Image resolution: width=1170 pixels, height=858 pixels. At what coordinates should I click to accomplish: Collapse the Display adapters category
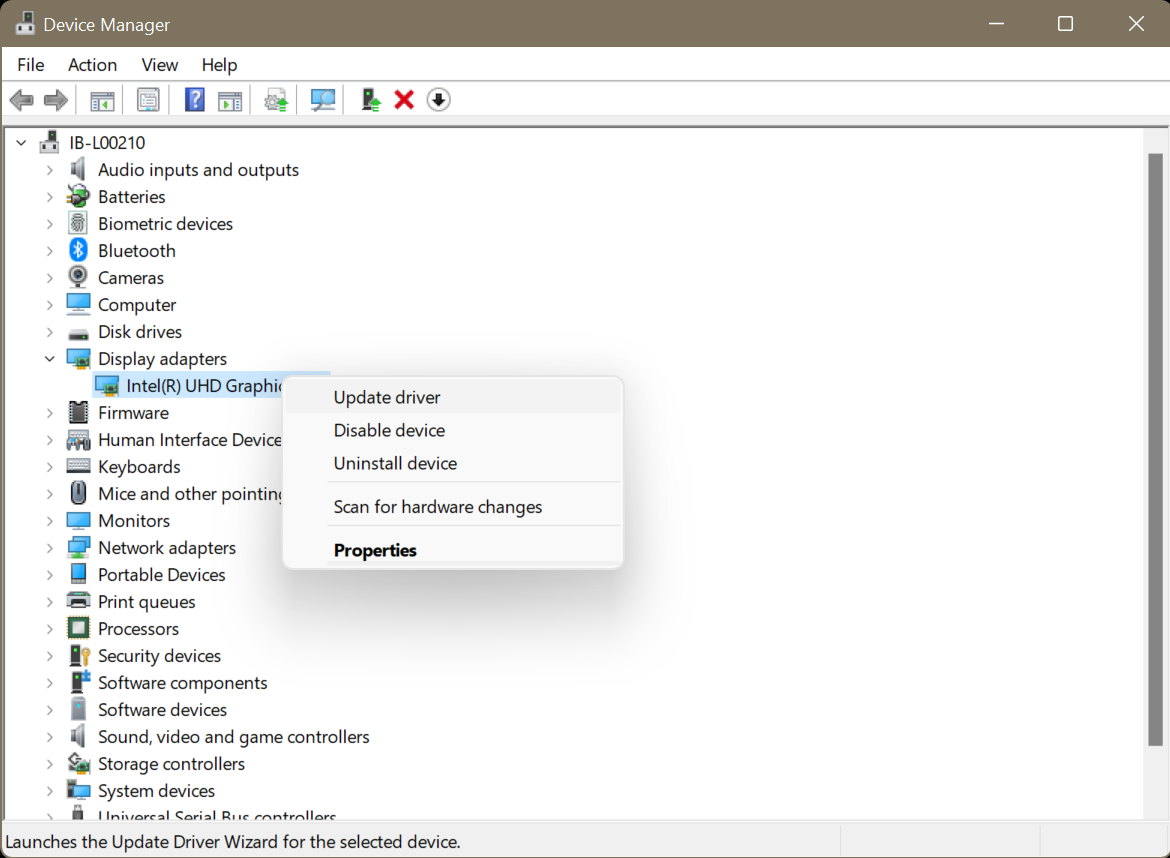coord(49,359)
